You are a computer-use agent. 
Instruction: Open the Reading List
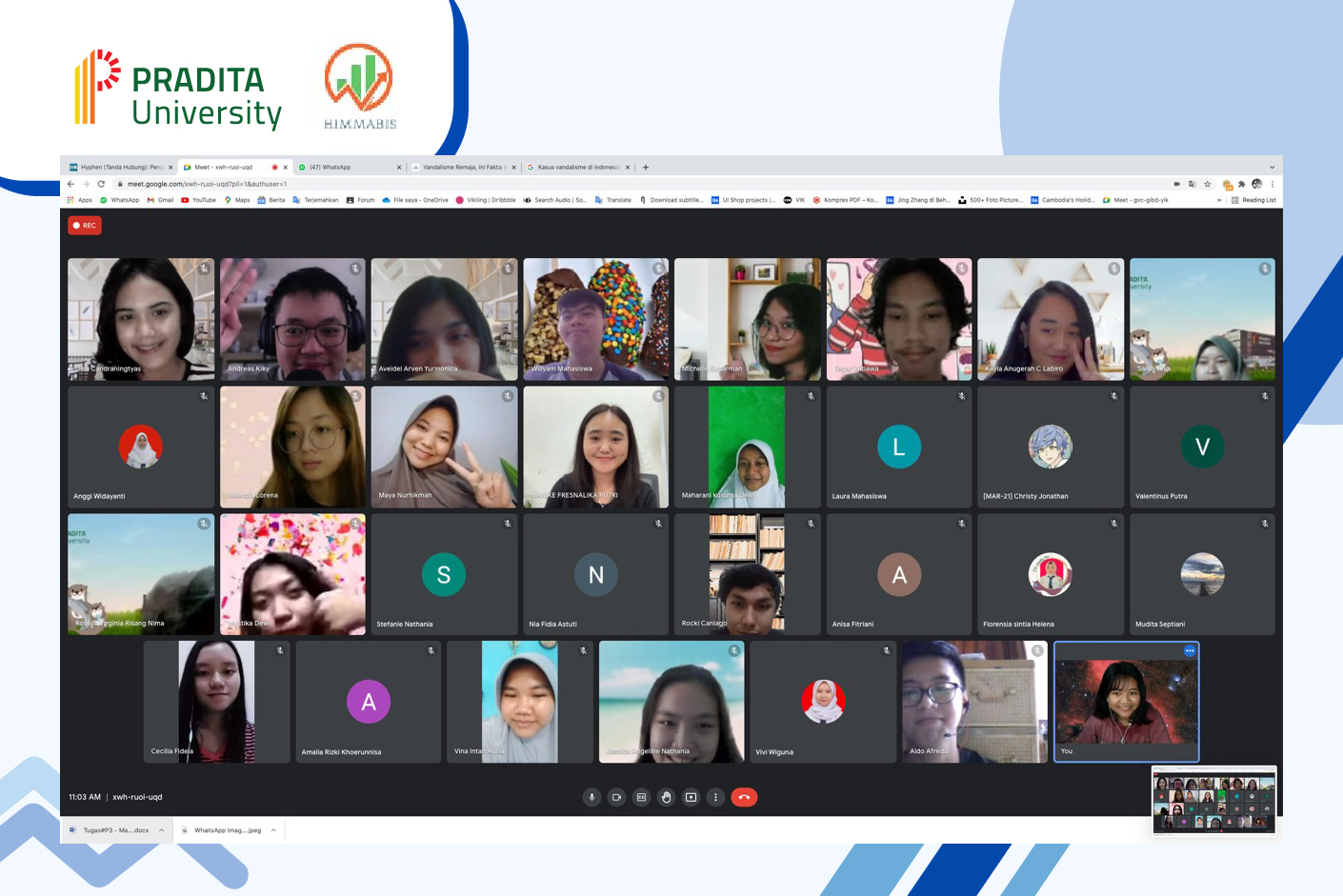click(1253, 200)
